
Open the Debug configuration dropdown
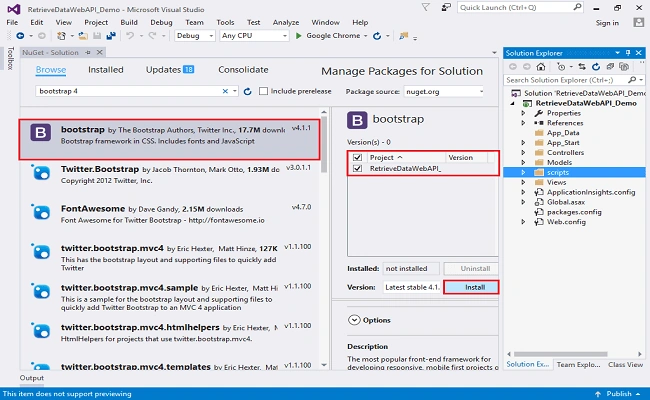(194, 36)
